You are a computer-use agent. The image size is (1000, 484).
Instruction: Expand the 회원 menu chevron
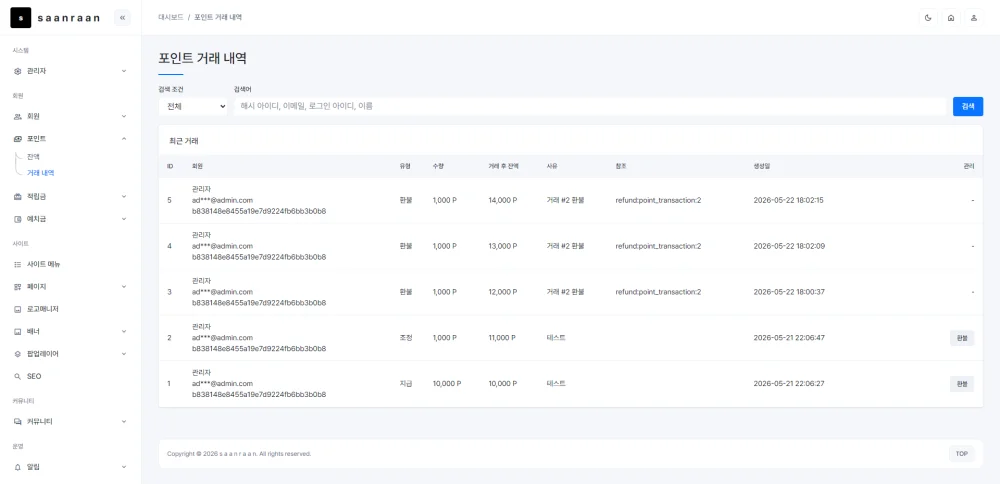click(x=124, y=117)
